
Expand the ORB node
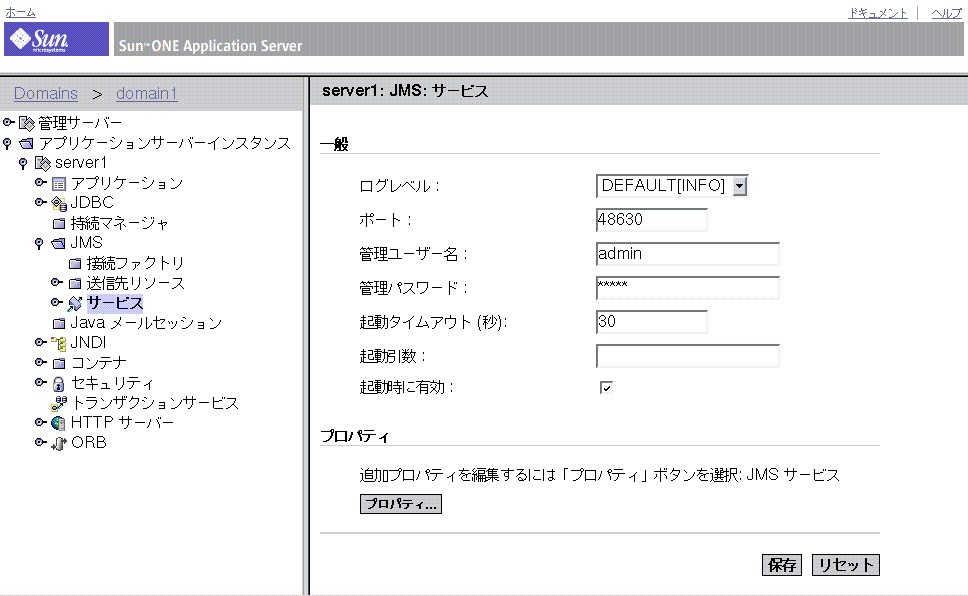pos(41,442)
